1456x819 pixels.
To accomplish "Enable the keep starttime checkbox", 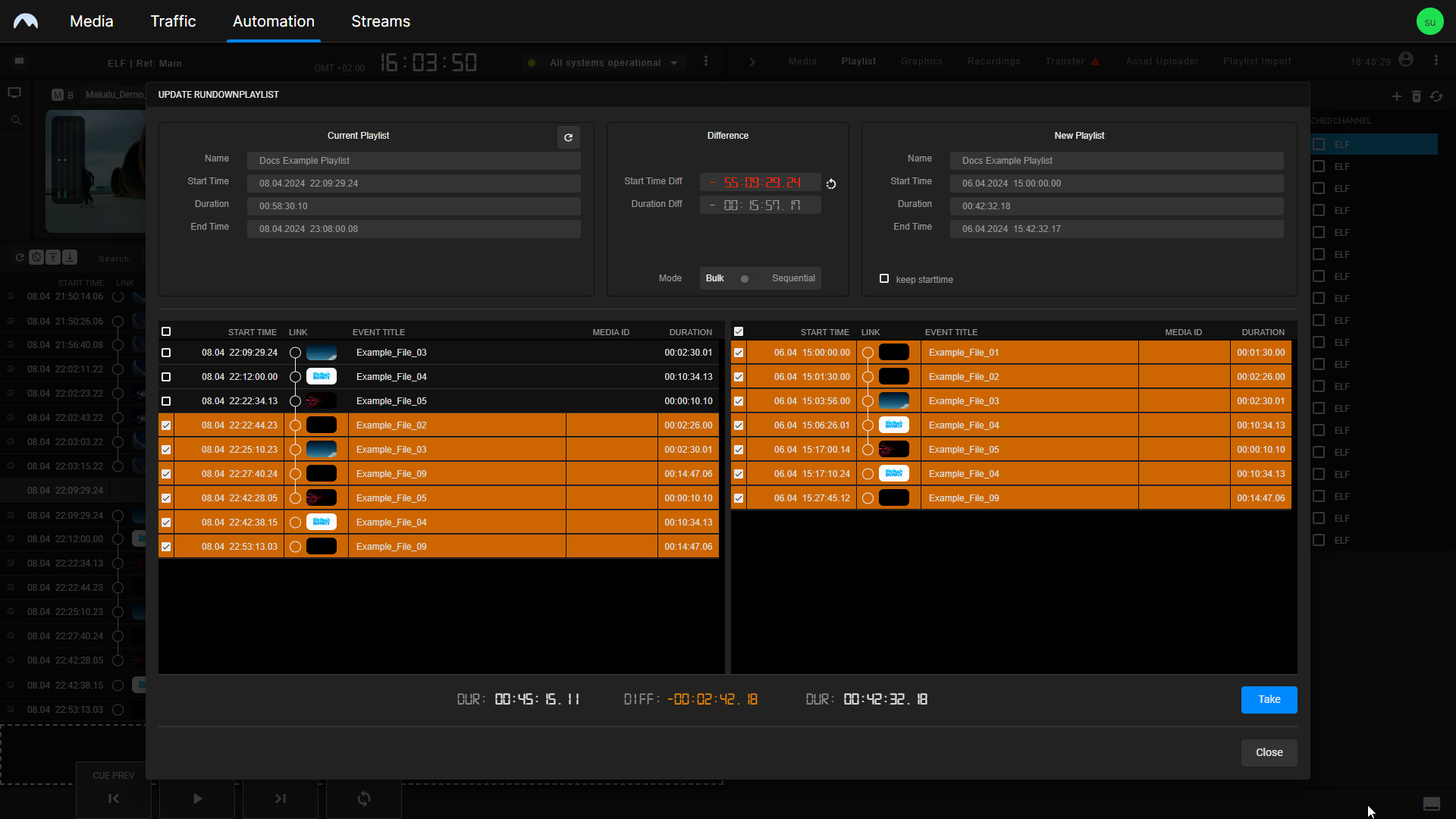I will pyautogui.click(x=884, y=279).
